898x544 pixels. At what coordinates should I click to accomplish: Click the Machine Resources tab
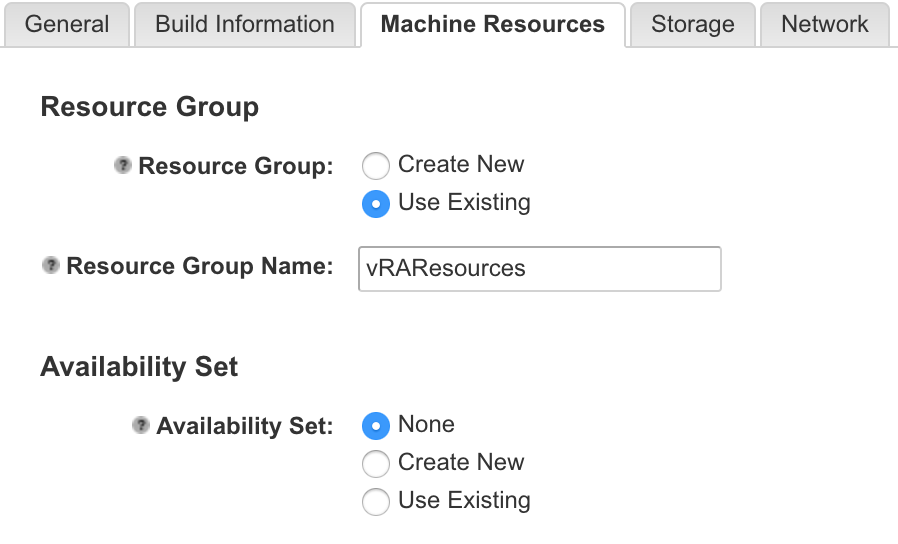coord(492,25)
